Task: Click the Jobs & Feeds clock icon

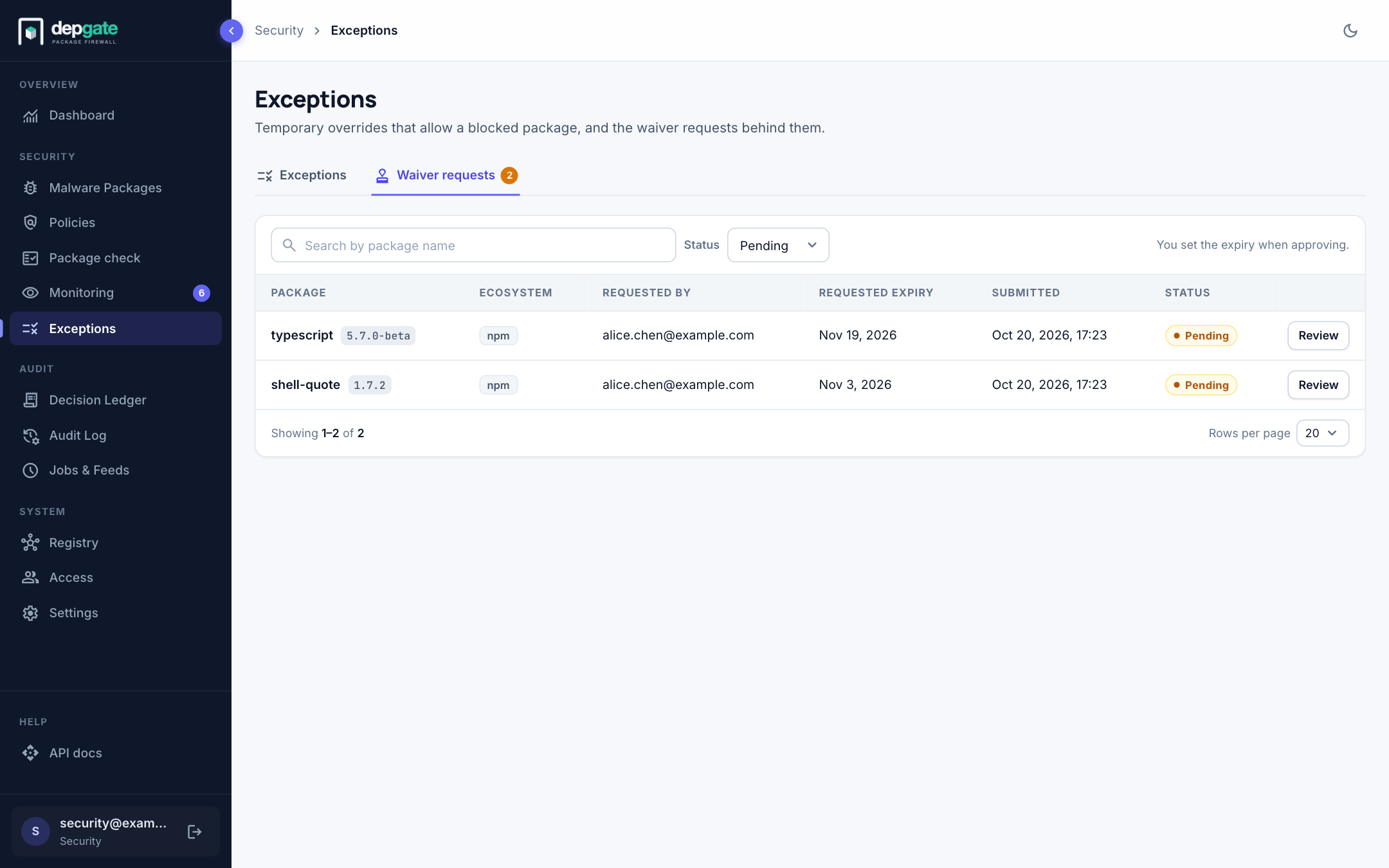Action: (30, 470)
